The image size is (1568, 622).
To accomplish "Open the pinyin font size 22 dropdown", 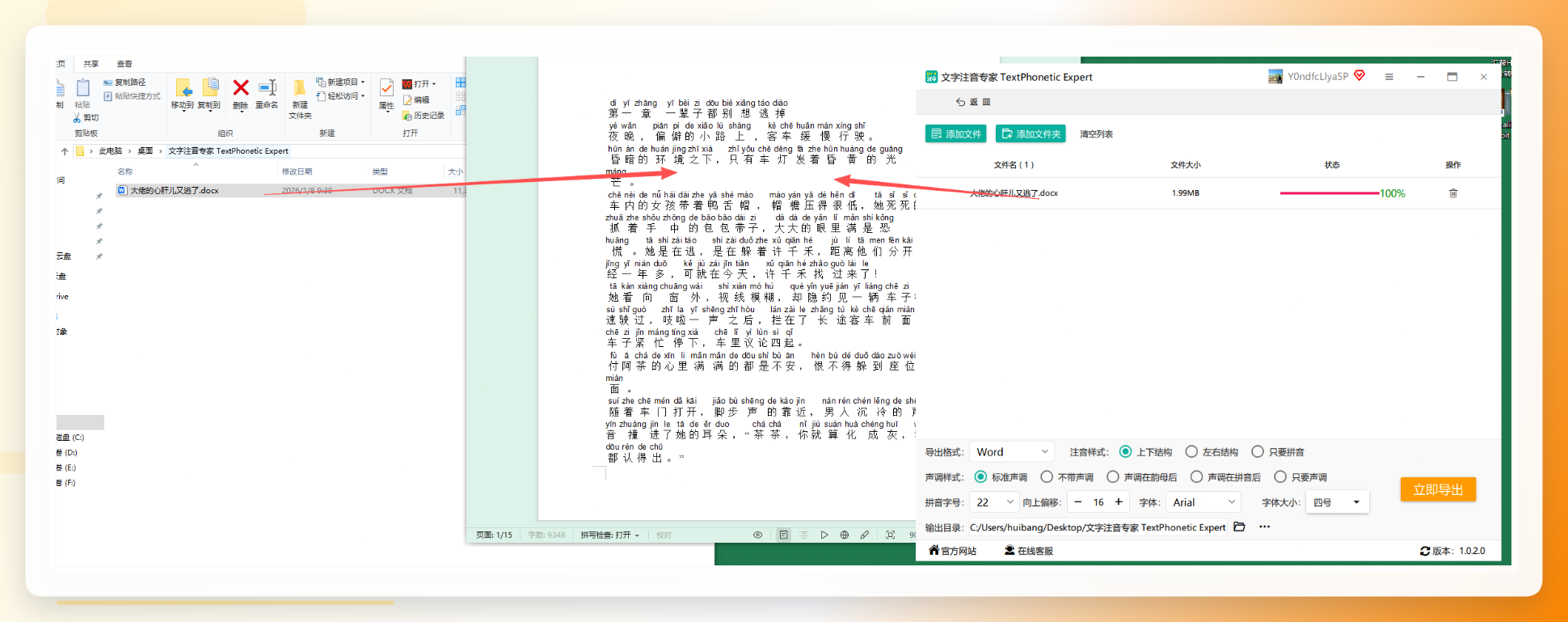I will tap(993, 502).
